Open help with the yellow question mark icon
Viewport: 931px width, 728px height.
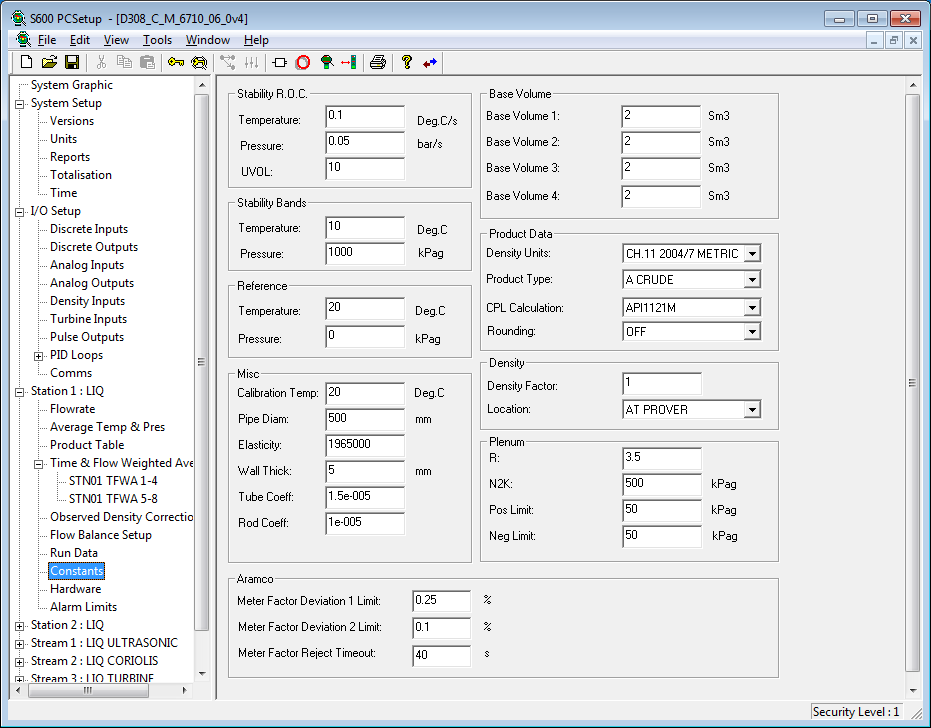pos(407,62)
